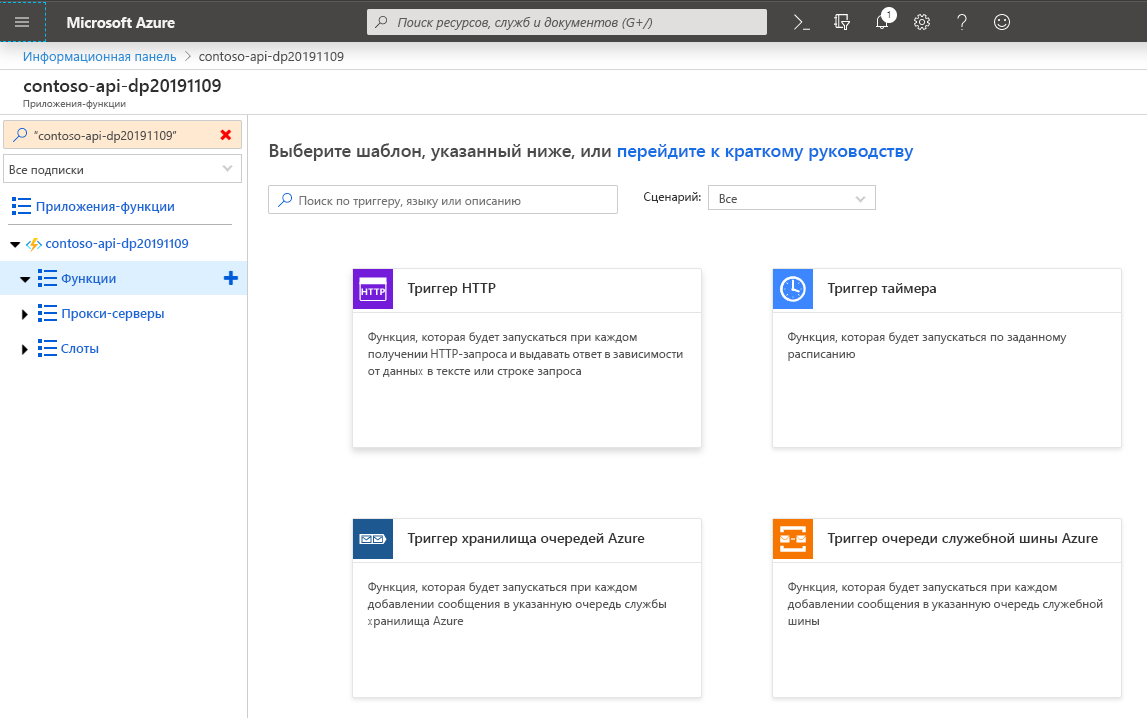
Task: Open the notifications bell
Action: click(x=882, y=22)
